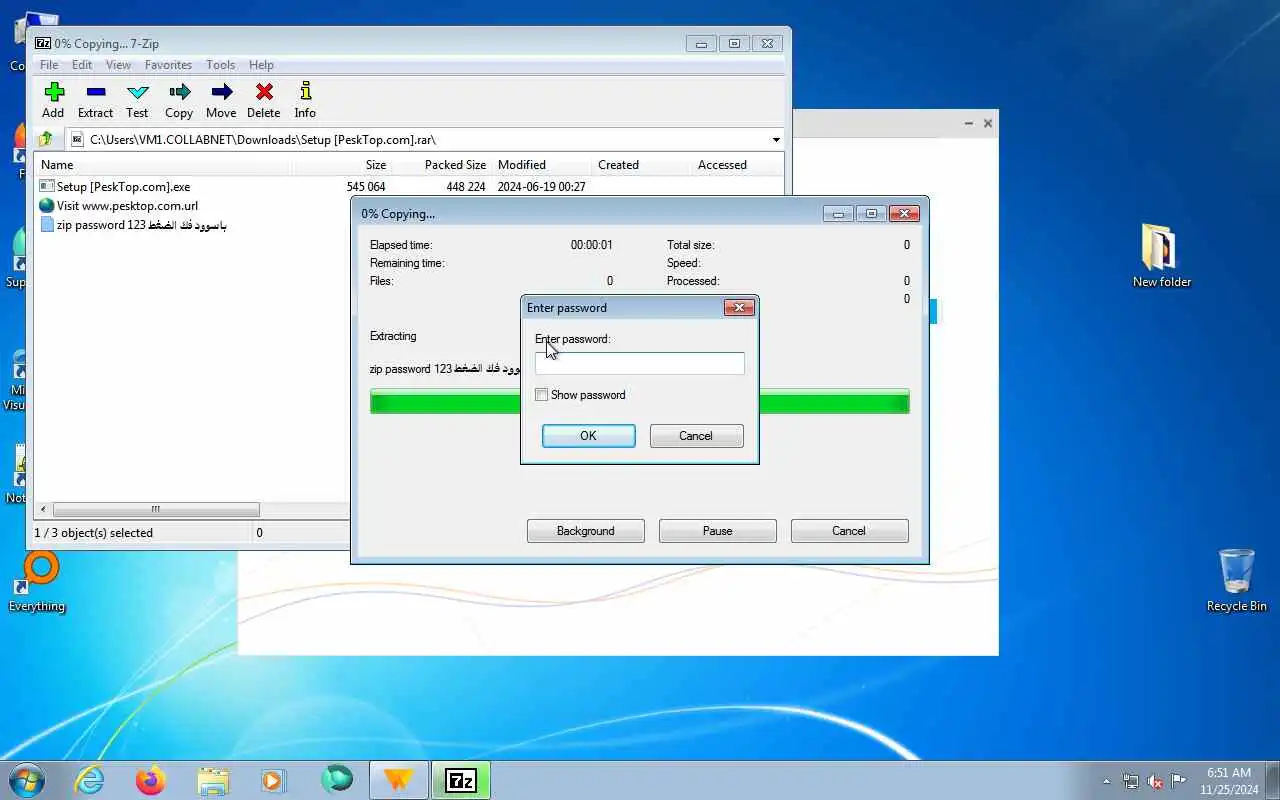Select Visit www.pesktop.com.url file
The width and height of the screenshot is (1280, 800).
118,206
